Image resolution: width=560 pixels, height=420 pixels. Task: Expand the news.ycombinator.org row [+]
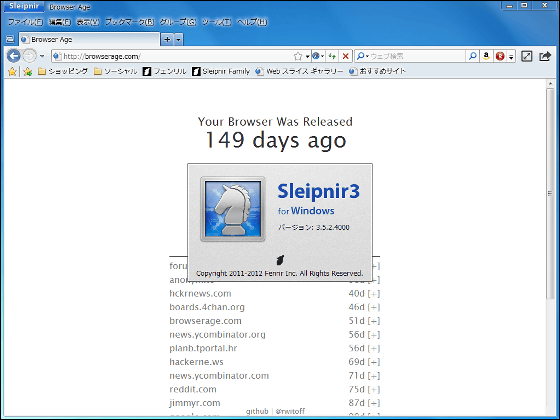374,335
